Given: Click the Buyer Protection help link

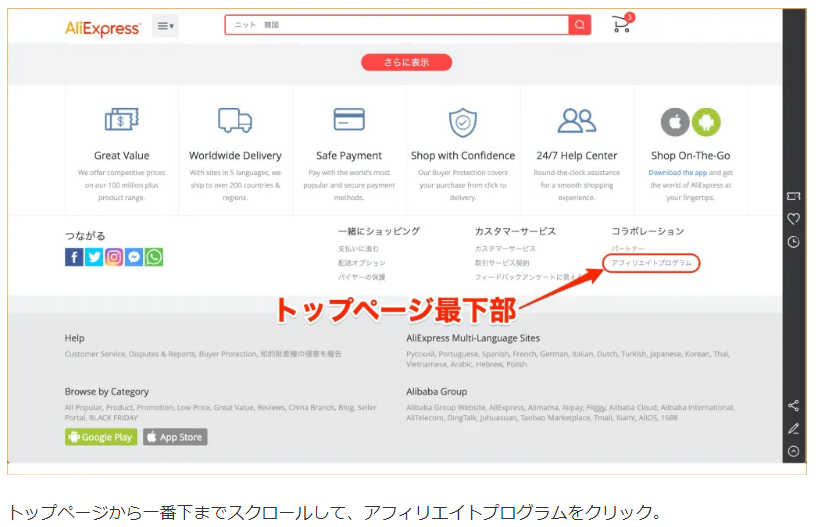Looking at the screenshot, I should click(x=228, y=354).
